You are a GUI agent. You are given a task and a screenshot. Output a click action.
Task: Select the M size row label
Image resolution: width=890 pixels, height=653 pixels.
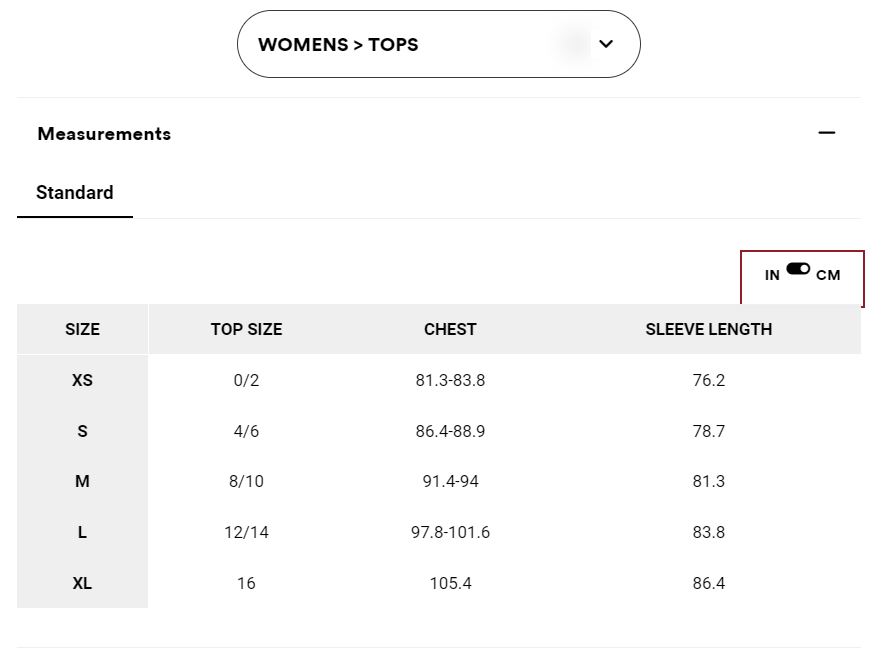coord(82,482)
